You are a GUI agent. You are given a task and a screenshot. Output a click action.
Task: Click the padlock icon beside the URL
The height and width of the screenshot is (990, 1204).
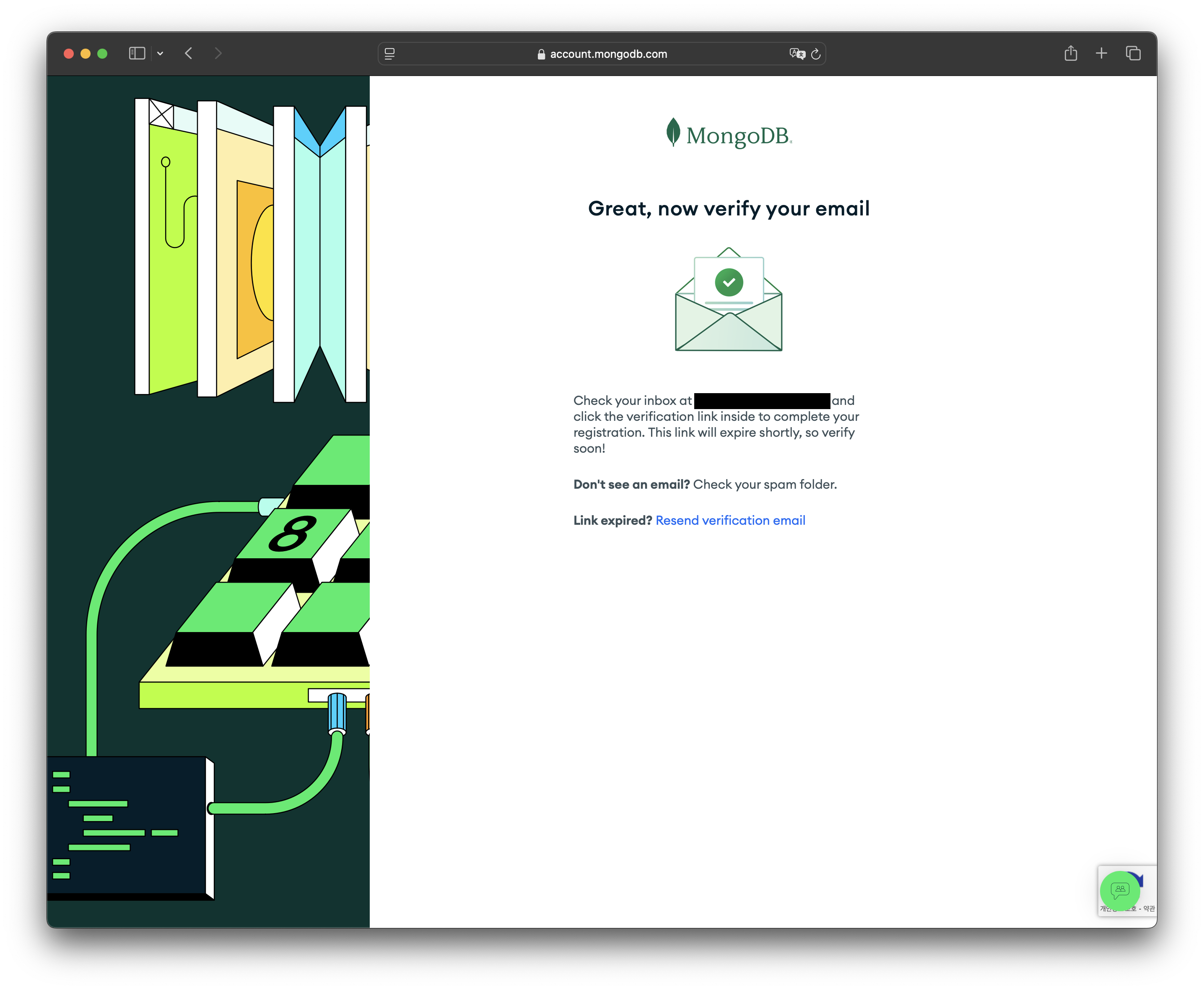click(x=541, y=54)
